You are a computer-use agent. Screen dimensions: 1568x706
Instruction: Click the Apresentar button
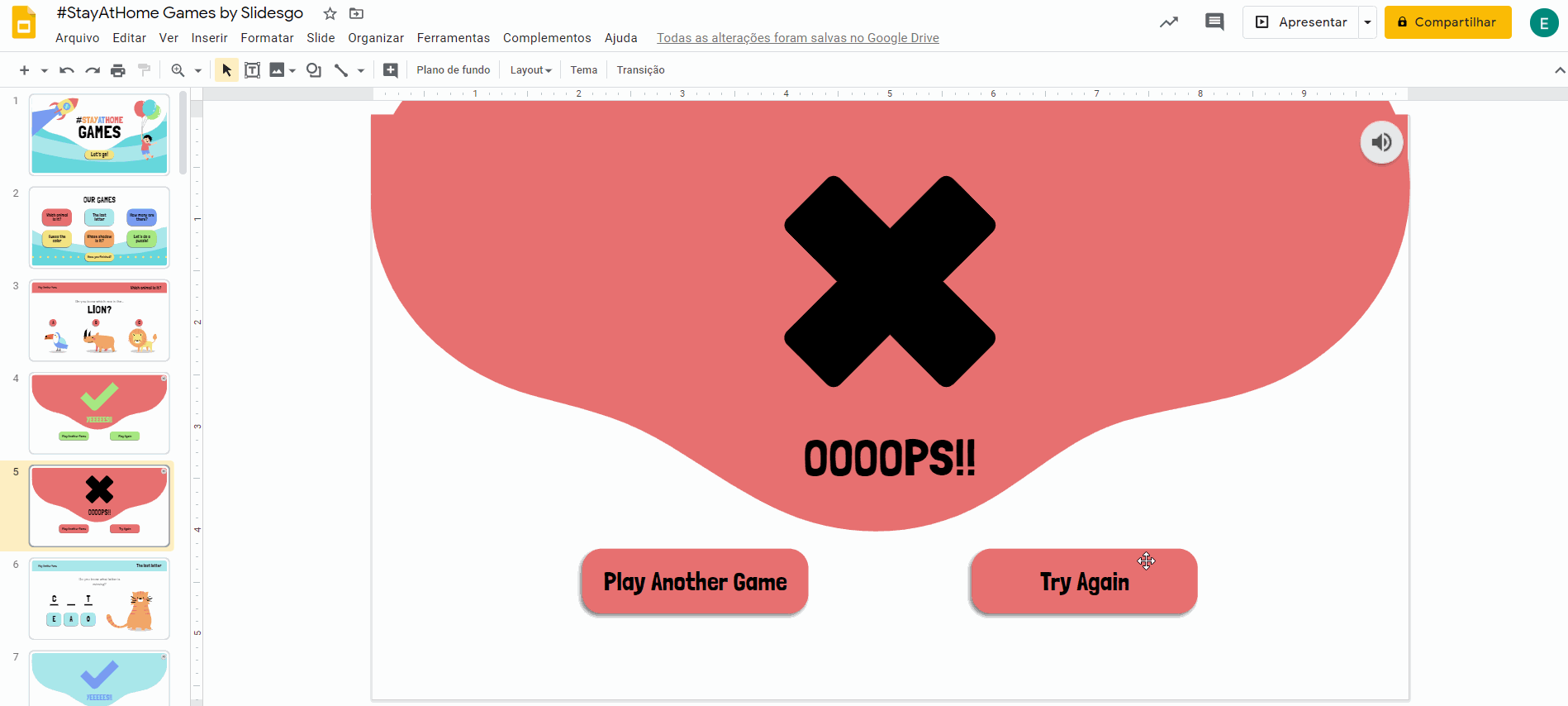[1301, 22]
